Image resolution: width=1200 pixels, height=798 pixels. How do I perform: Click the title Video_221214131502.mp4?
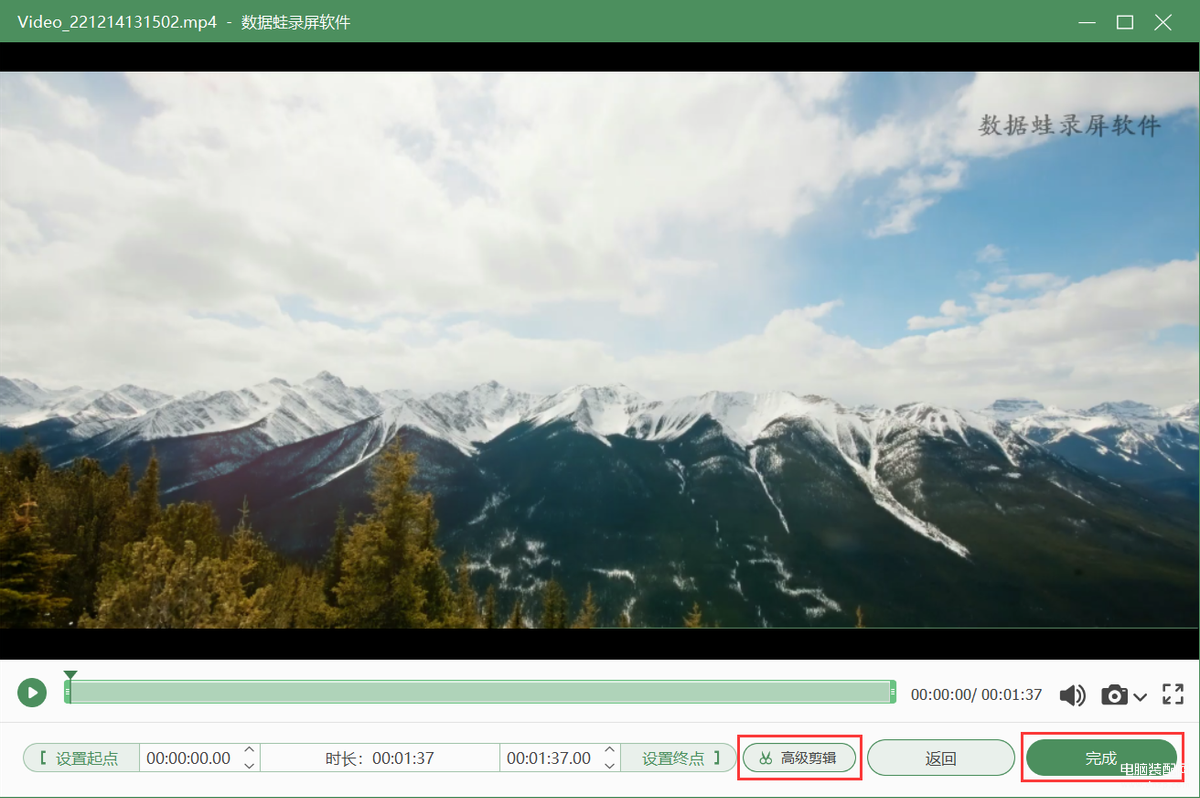click(118, 22)
